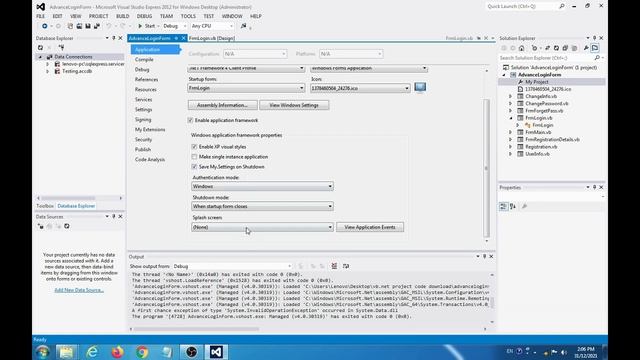The width and height of the screenshot is (640, 360).
Task: Click the View Windows Settings button
Action: (294, 105)
